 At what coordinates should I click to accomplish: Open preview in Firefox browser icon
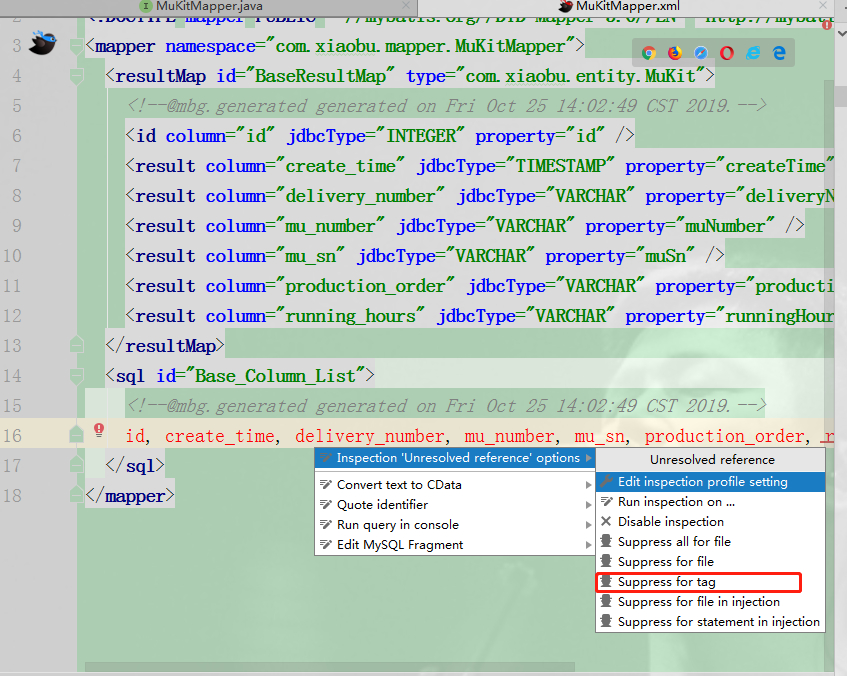tap(675, 53)
